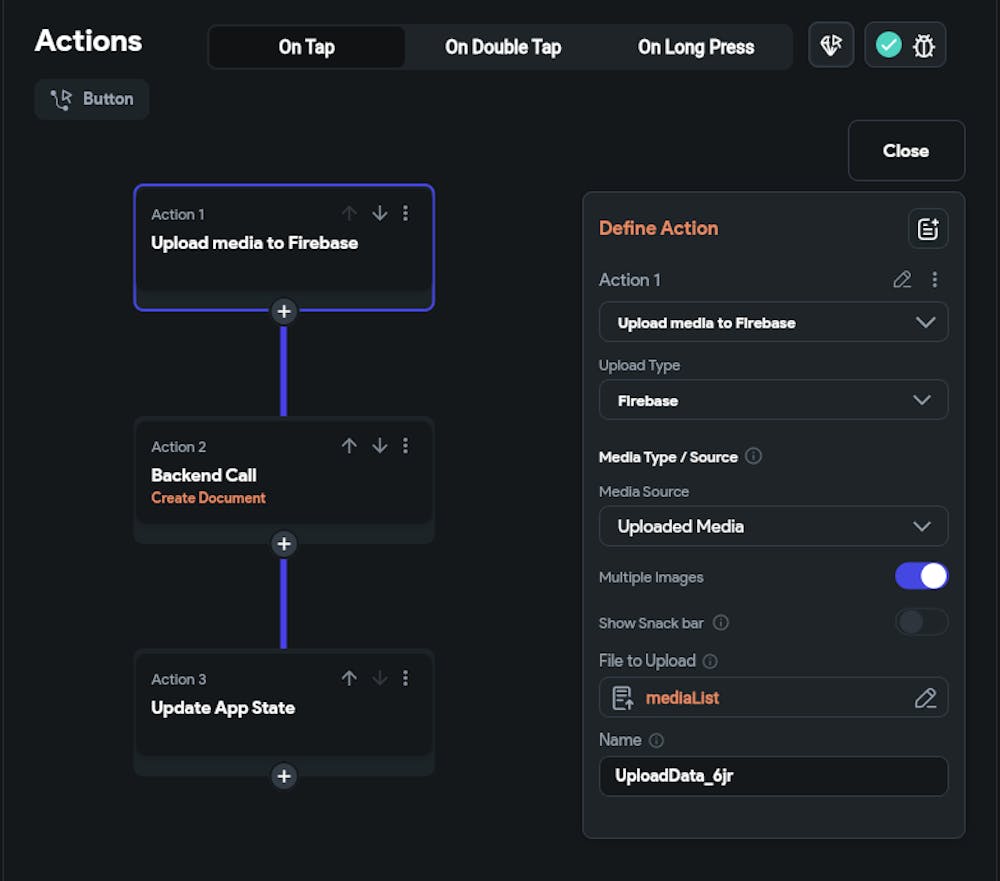The height and width of the screenshot is (881, 1000).
Task: Move Action 2 up with arrow
Action: click(x=349, y=446)
